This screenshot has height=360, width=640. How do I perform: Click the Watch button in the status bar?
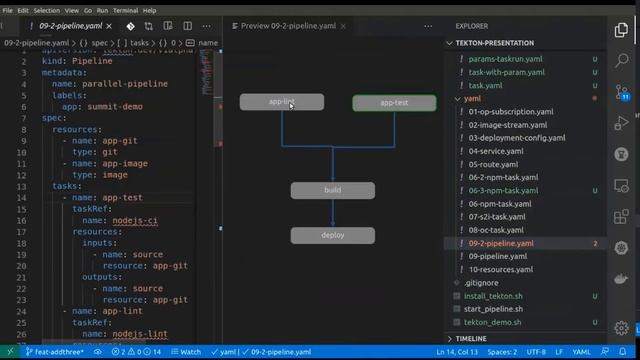(x=186, y=352)
